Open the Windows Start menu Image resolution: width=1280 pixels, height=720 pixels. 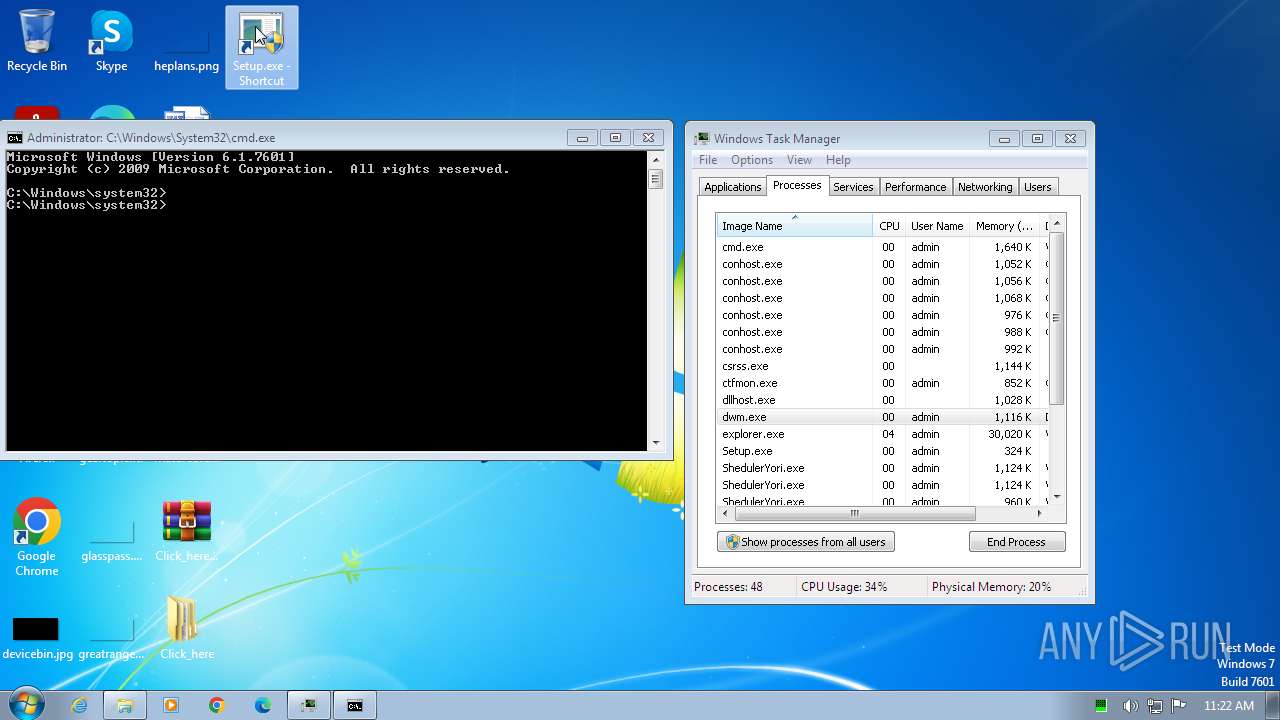coord(25,705)
